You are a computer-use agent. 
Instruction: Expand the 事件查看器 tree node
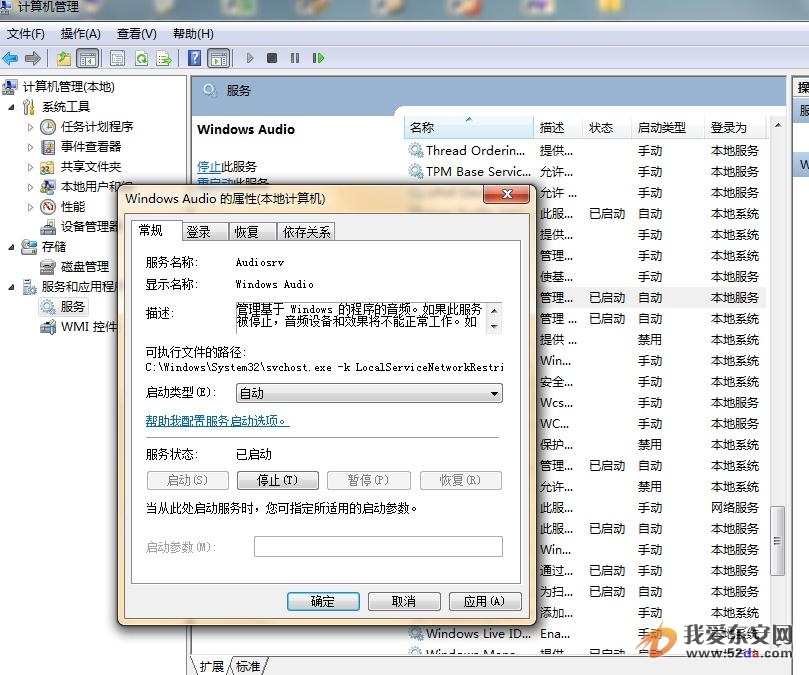click(x=30, y=147)
